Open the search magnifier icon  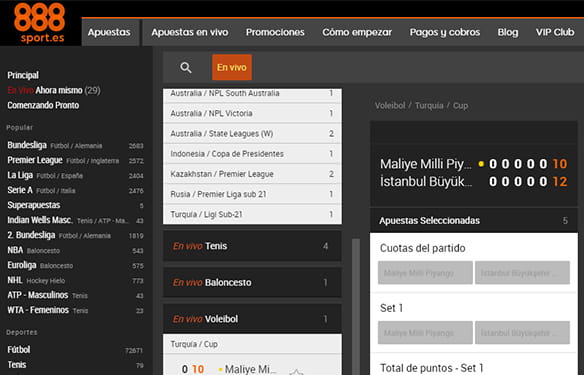click(x=186, y=68)
